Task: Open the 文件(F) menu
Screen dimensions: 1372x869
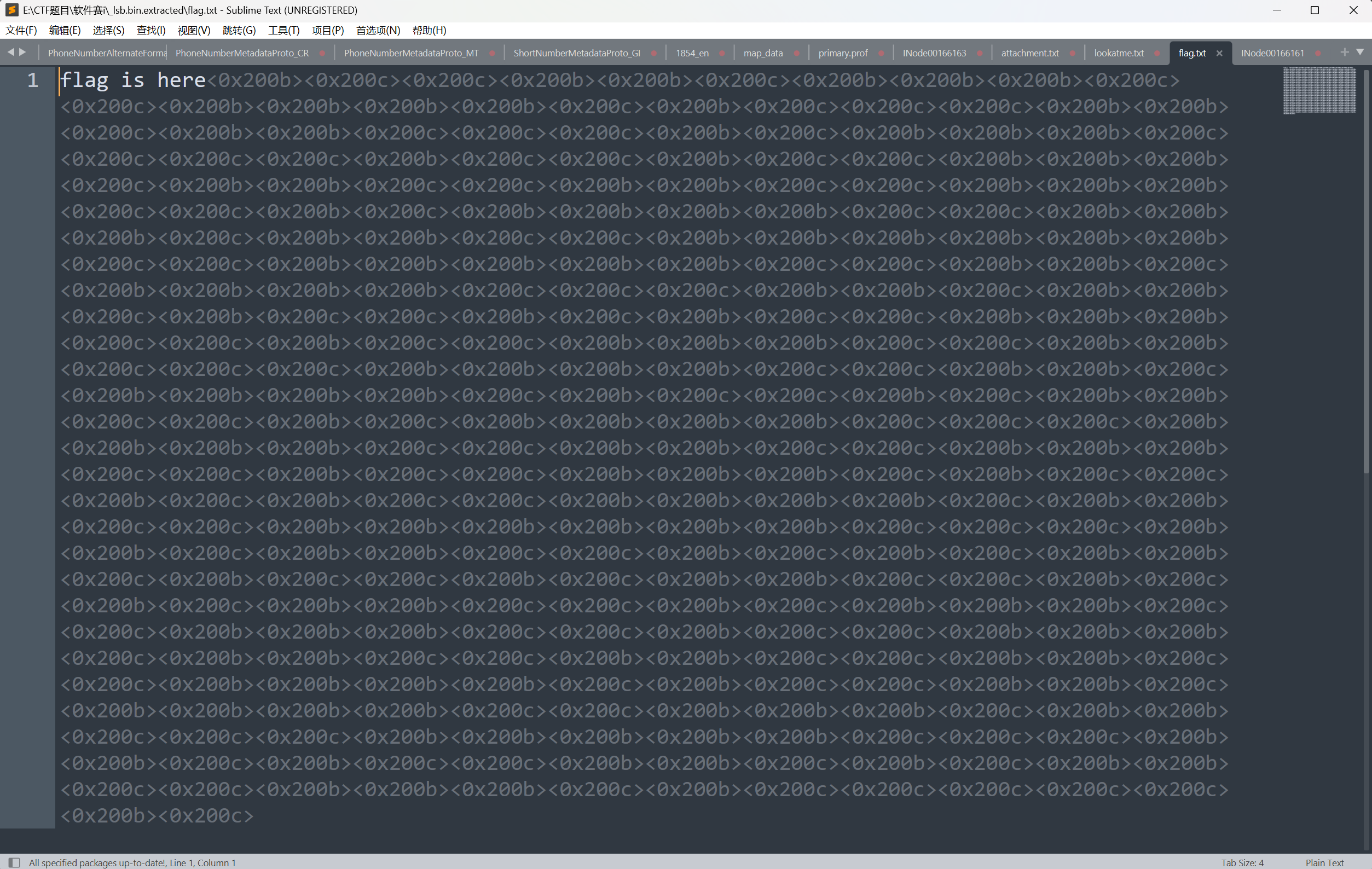Action: click(21, 30)
